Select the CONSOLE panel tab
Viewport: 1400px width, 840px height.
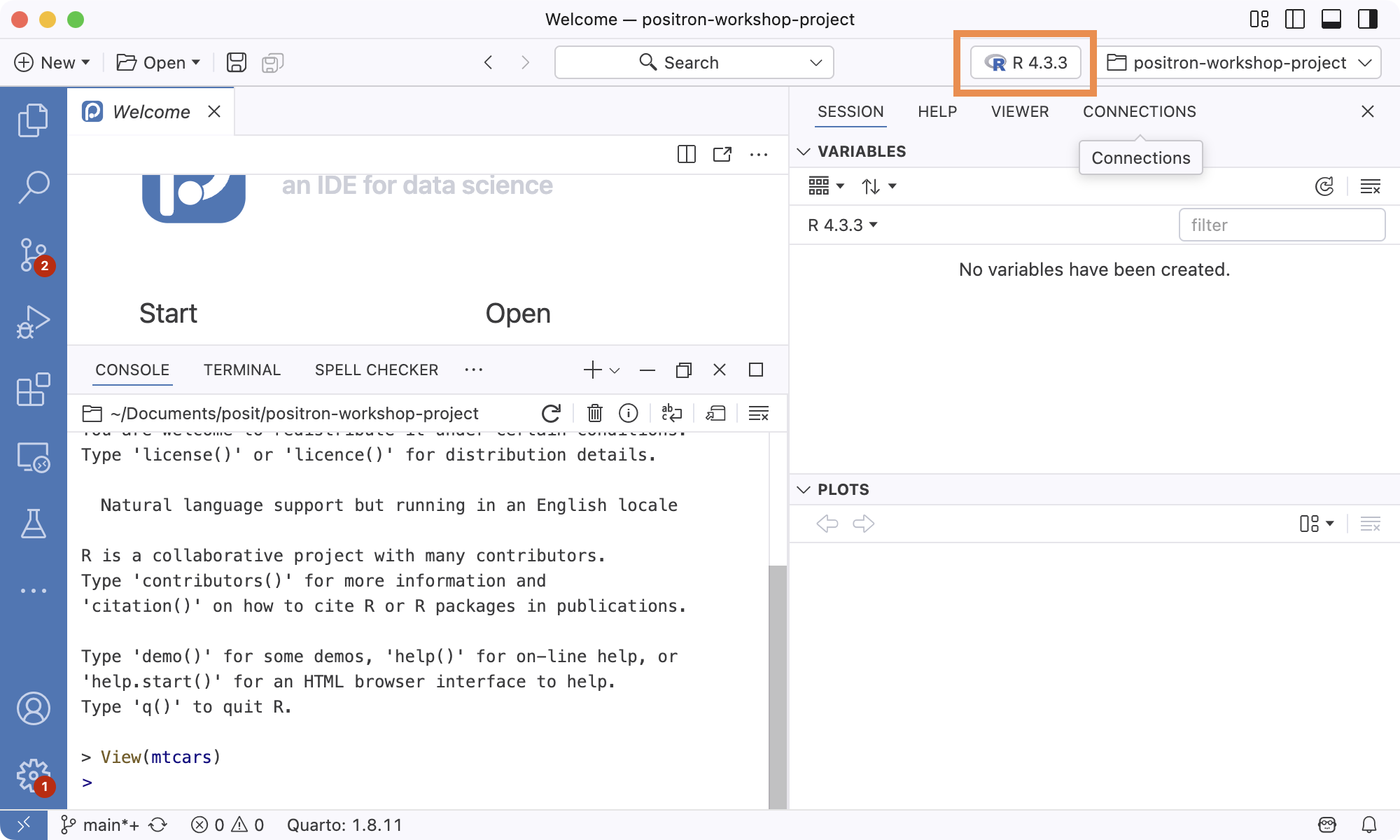[x=132, y=370]
